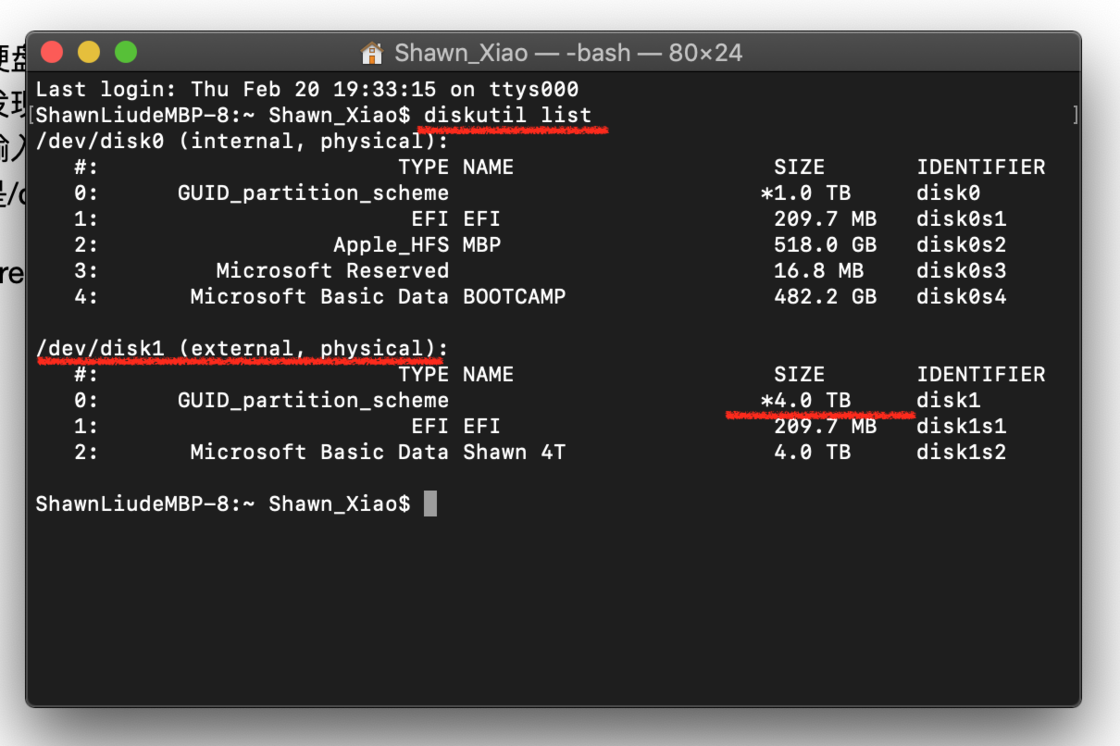Click the block cursor at the last prompt
The width and height of the screenshot is (1120, 746).
click(x=430, y=504)
